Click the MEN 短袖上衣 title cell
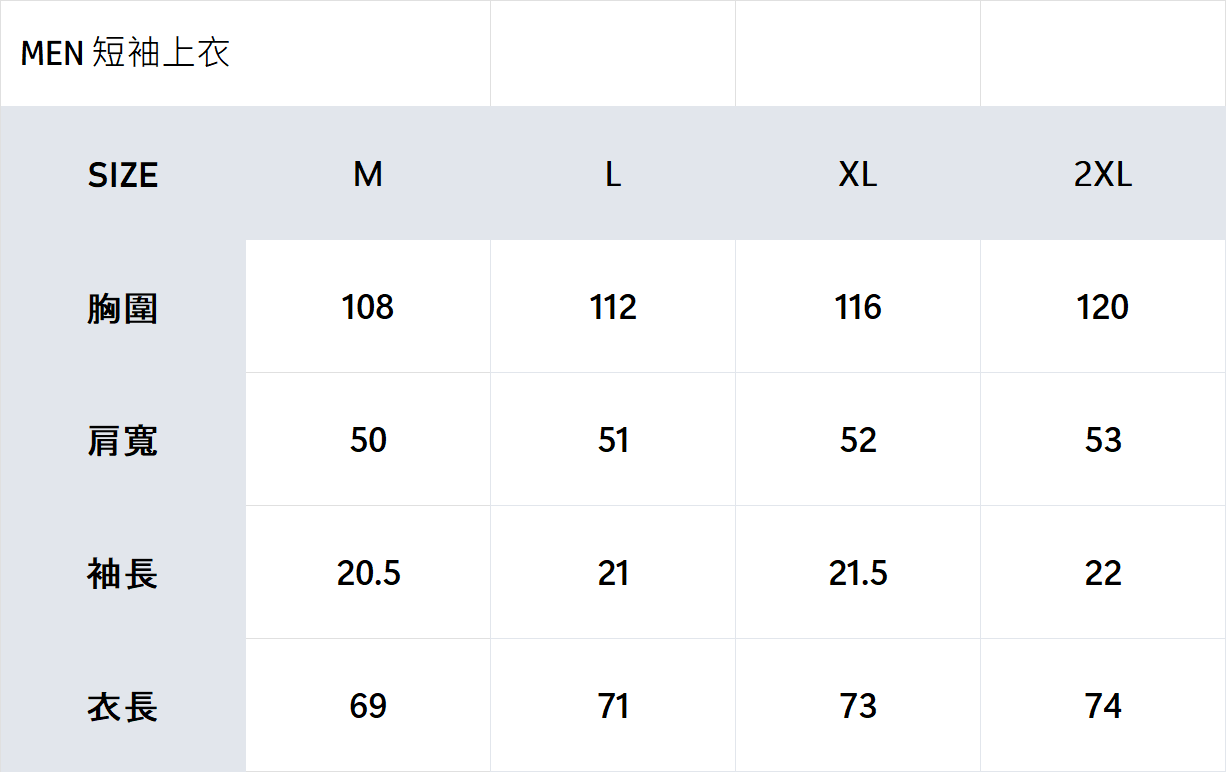The image size is (1226, 772). [x=125, y=53]
